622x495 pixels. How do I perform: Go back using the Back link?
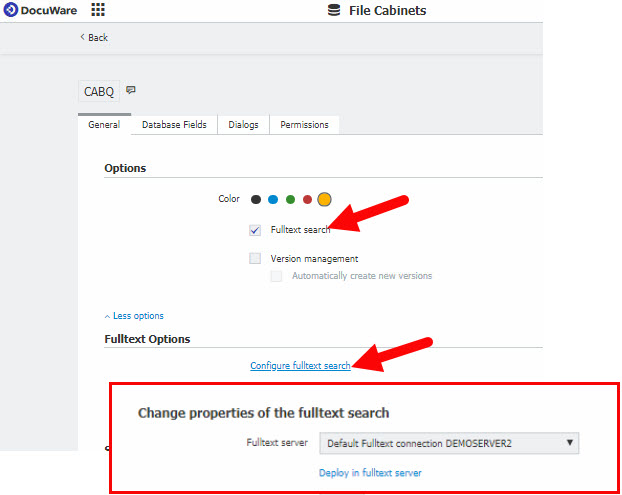94,38
